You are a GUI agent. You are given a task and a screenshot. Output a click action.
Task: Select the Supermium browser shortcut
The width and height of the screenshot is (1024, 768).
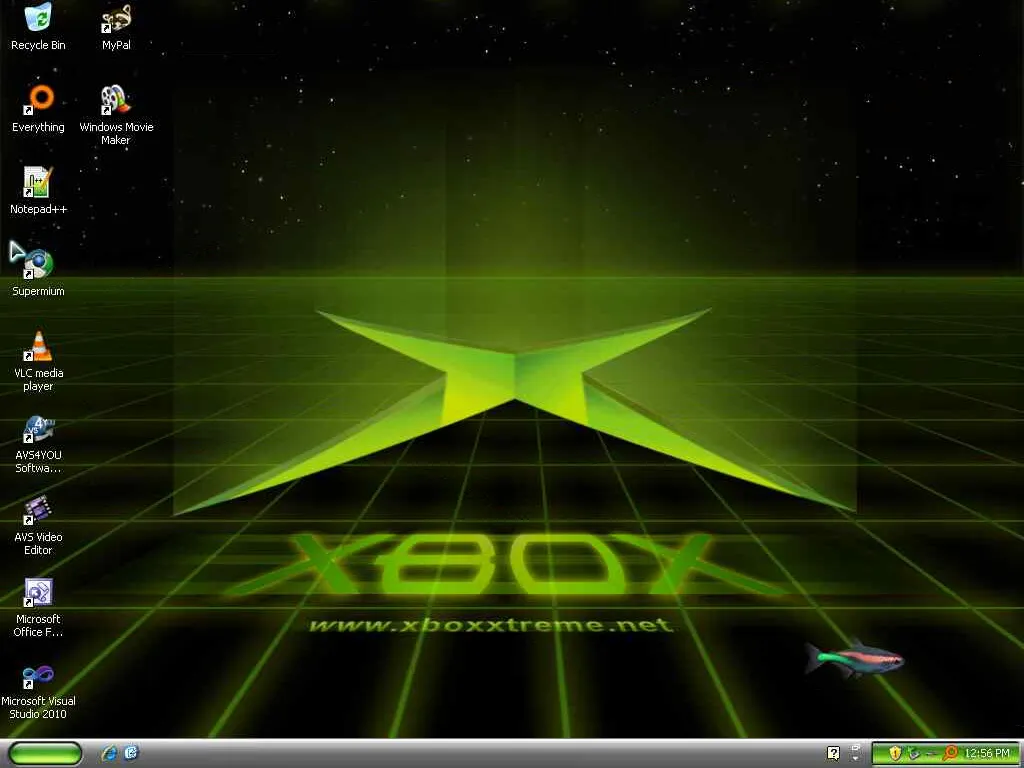[38, 273]
